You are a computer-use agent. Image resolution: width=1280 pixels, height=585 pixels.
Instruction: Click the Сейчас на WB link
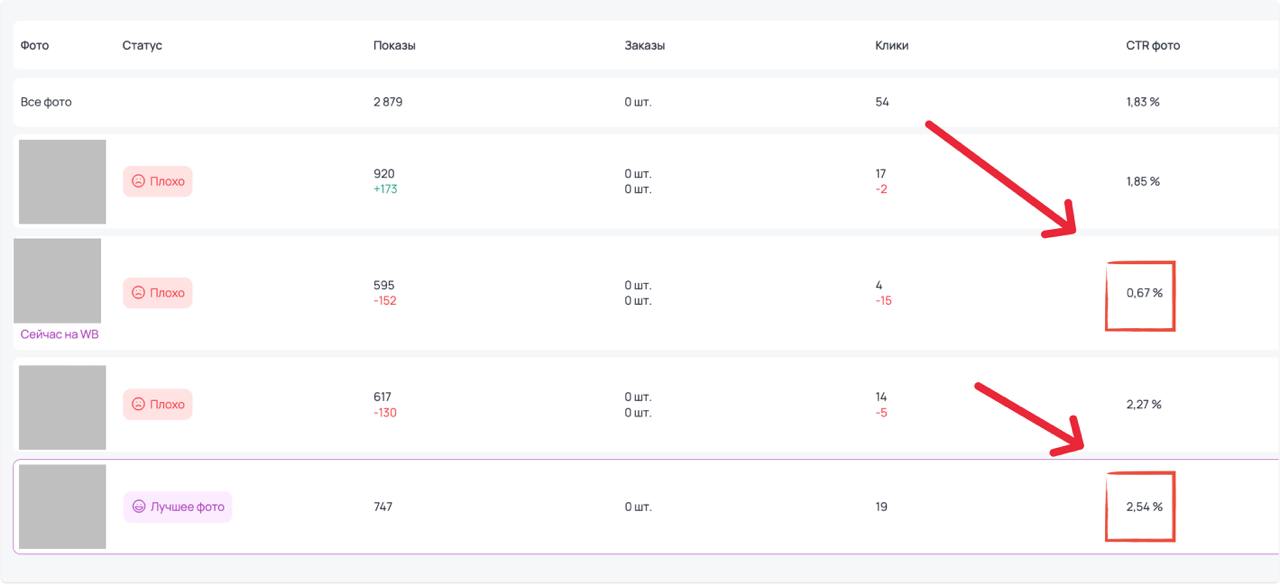coord(59,335)
